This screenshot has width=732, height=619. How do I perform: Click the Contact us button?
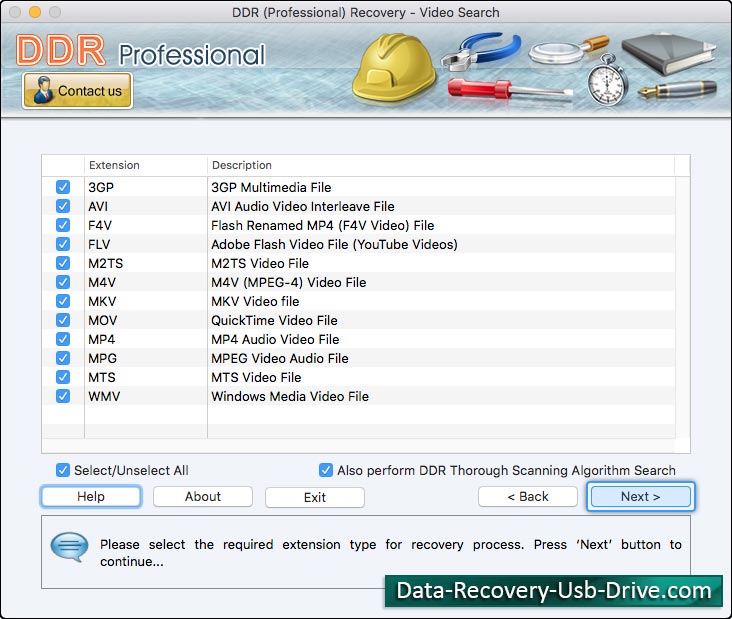[77, 91]
